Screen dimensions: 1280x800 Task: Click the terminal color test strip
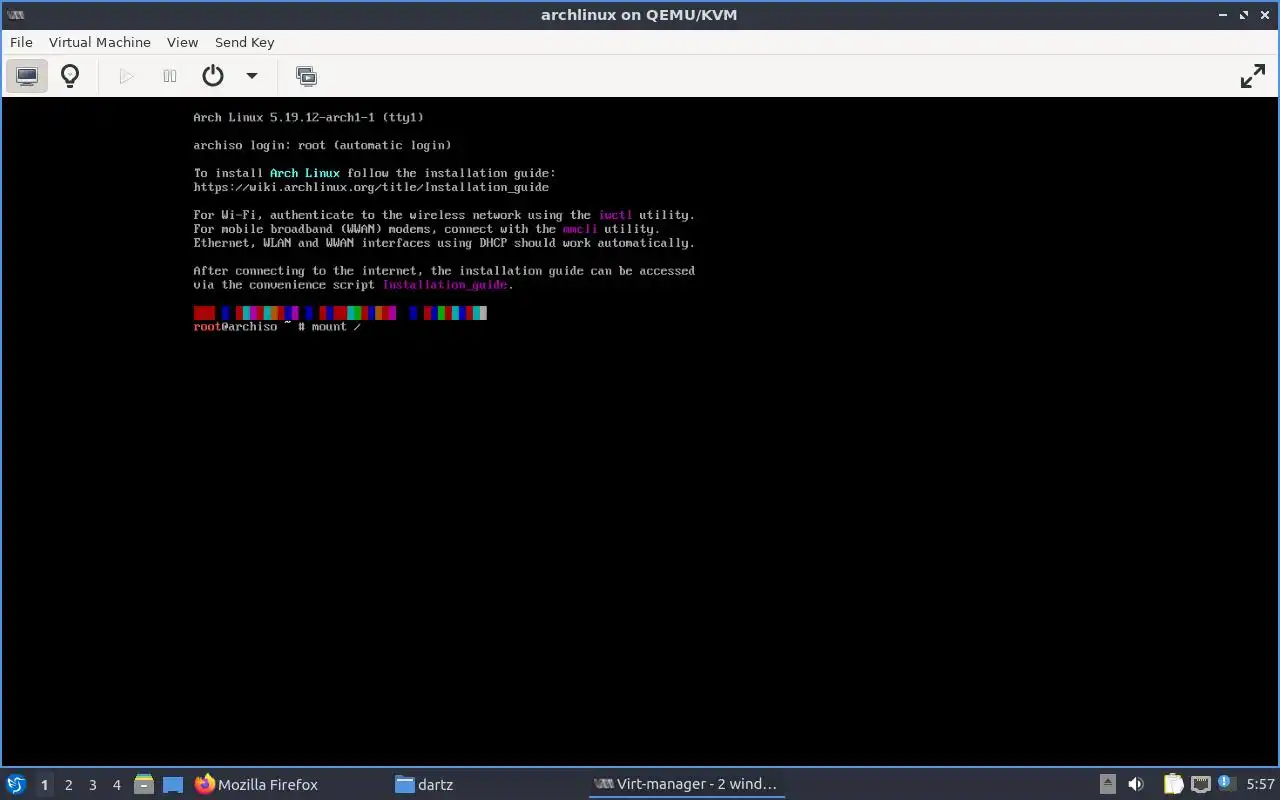point(340,313)
